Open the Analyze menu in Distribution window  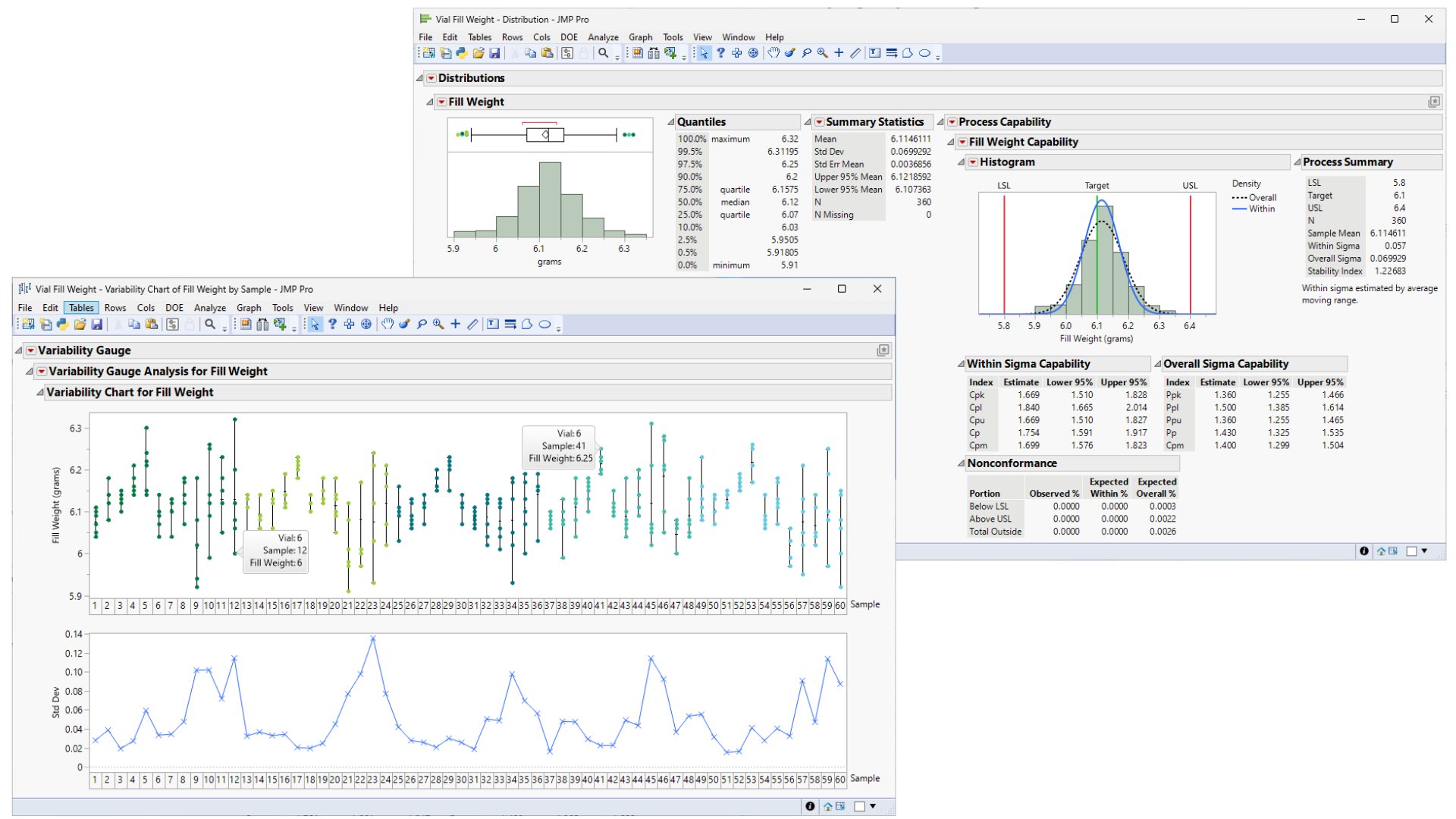603,37
